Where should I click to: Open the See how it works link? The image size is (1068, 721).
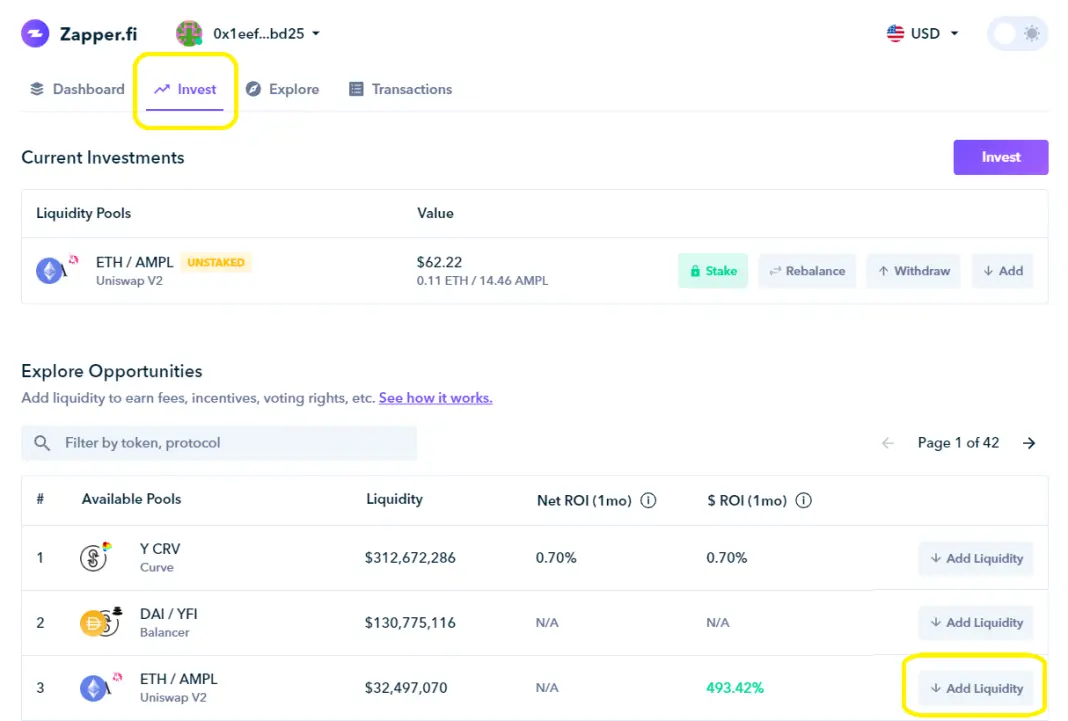pyautogui.click(x=435, y=398)
